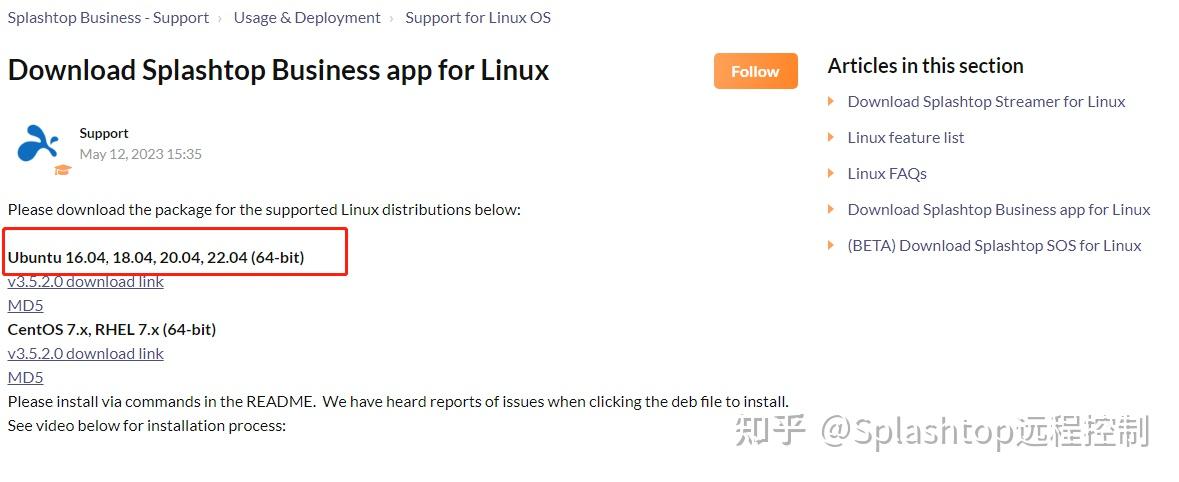Open Linux feature list article
Screen dimensions: 1179x482
click(x=906, y=138)
